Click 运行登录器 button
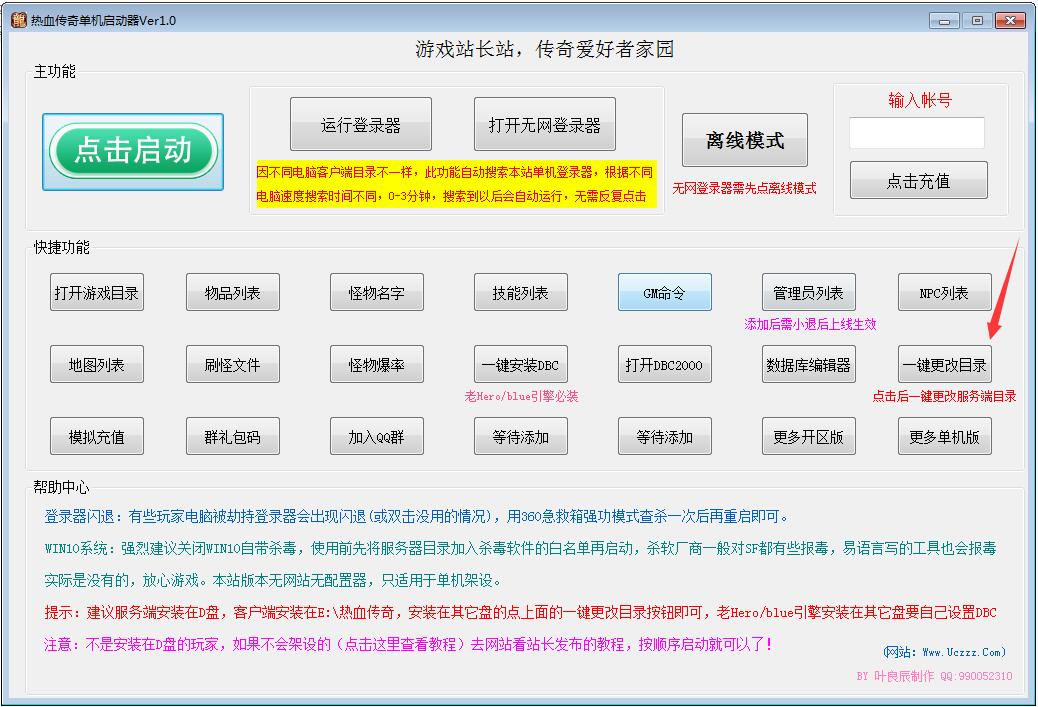Screen dimensions: 1038x707 (361, 124)
